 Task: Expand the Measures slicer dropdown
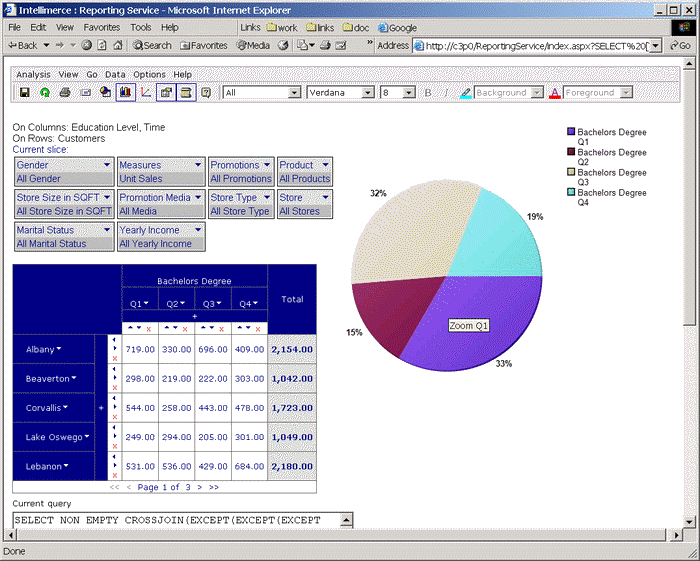tap(198, 165)
